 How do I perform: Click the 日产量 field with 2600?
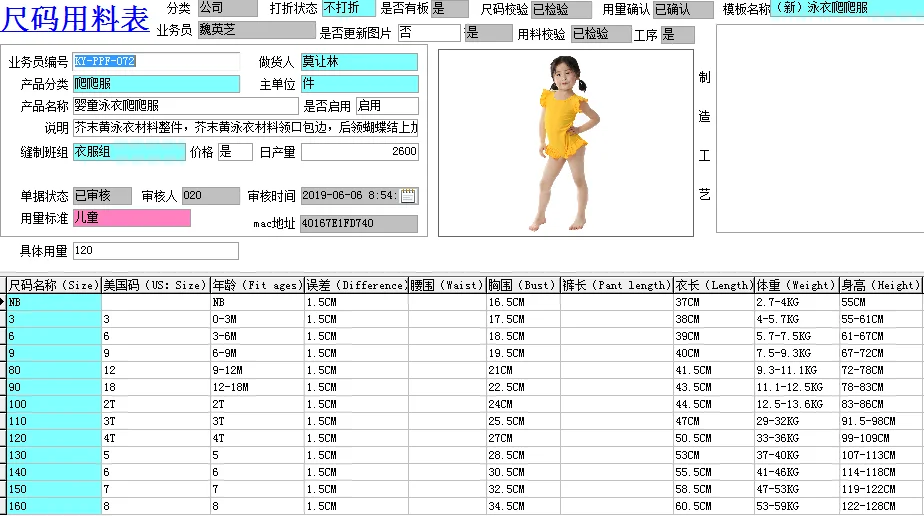click(359, 152)
